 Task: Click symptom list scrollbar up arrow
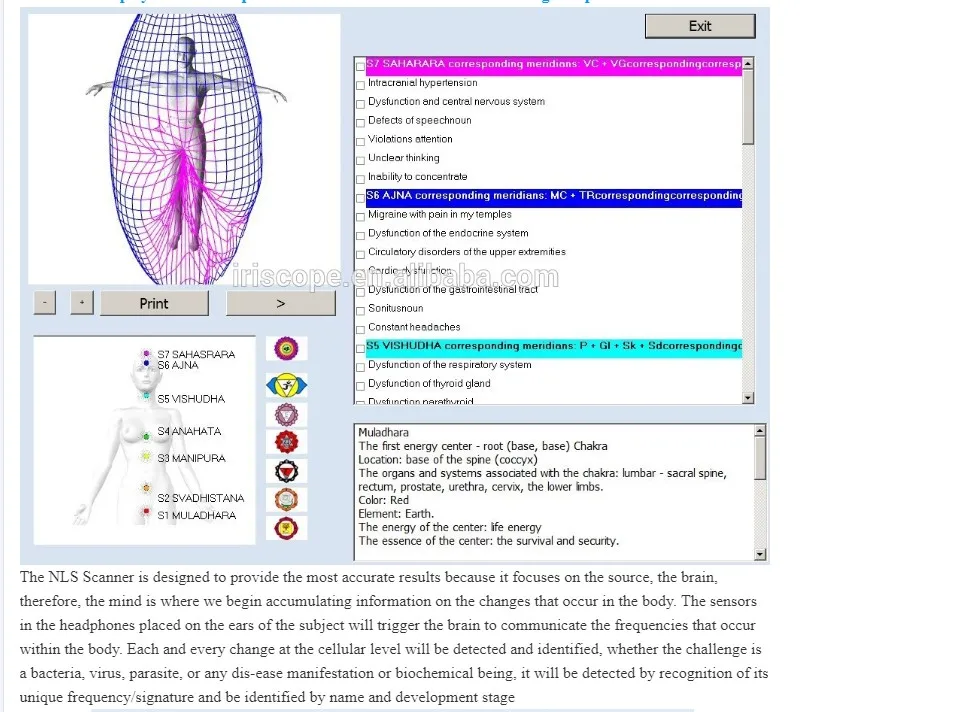pyautogui.click(x=748, y=64)
